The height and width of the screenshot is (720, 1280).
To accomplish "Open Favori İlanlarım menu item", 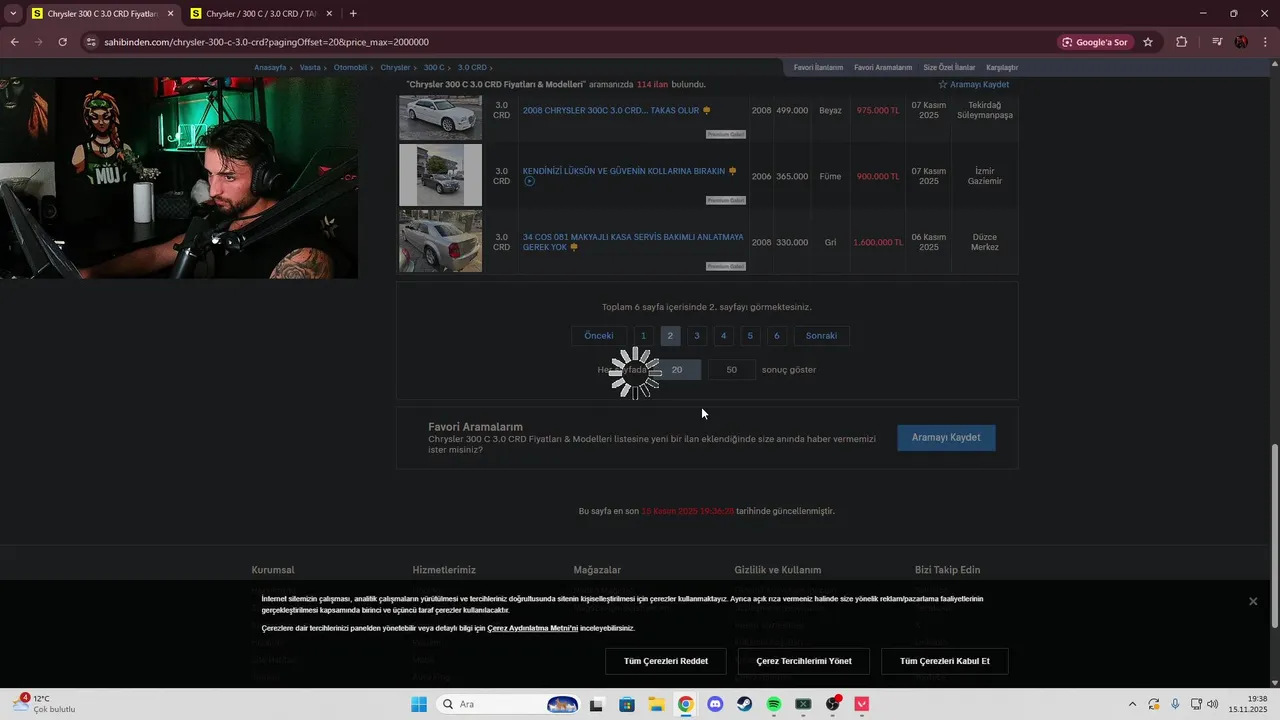I will click(x=818, y=67).
